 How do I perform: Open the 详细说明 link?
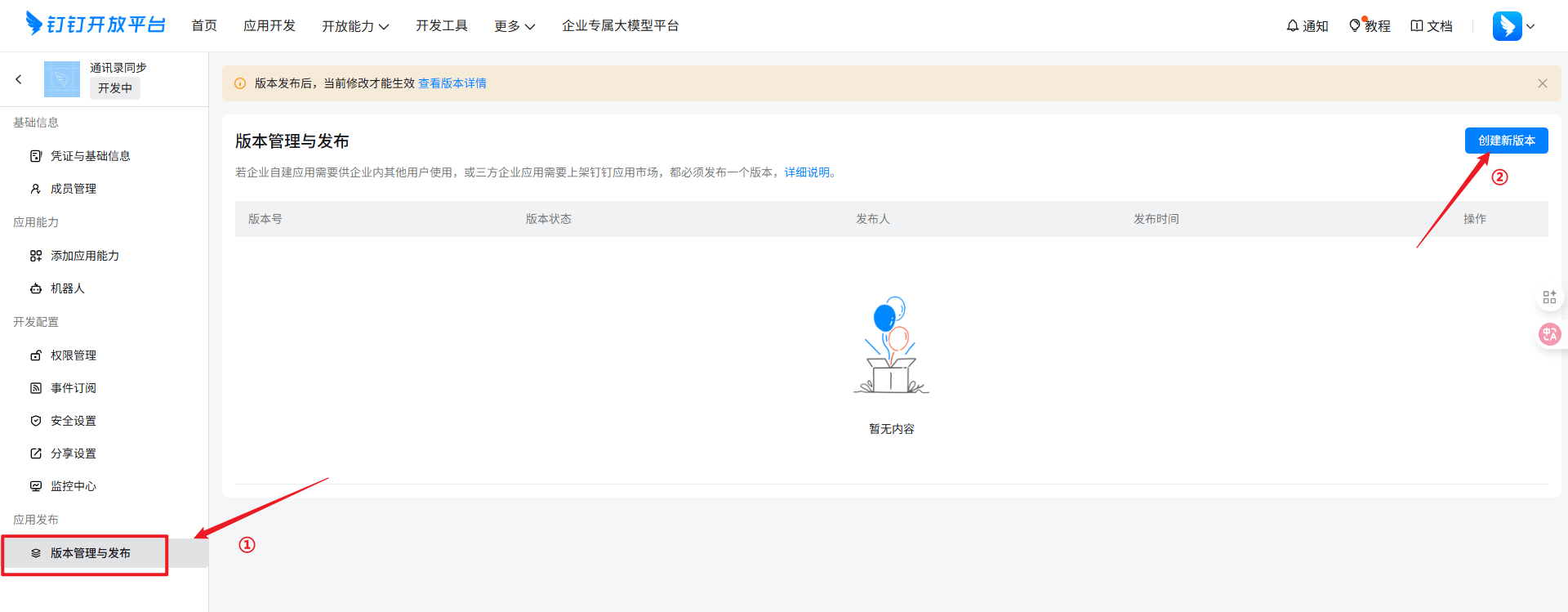coord(809,172)
